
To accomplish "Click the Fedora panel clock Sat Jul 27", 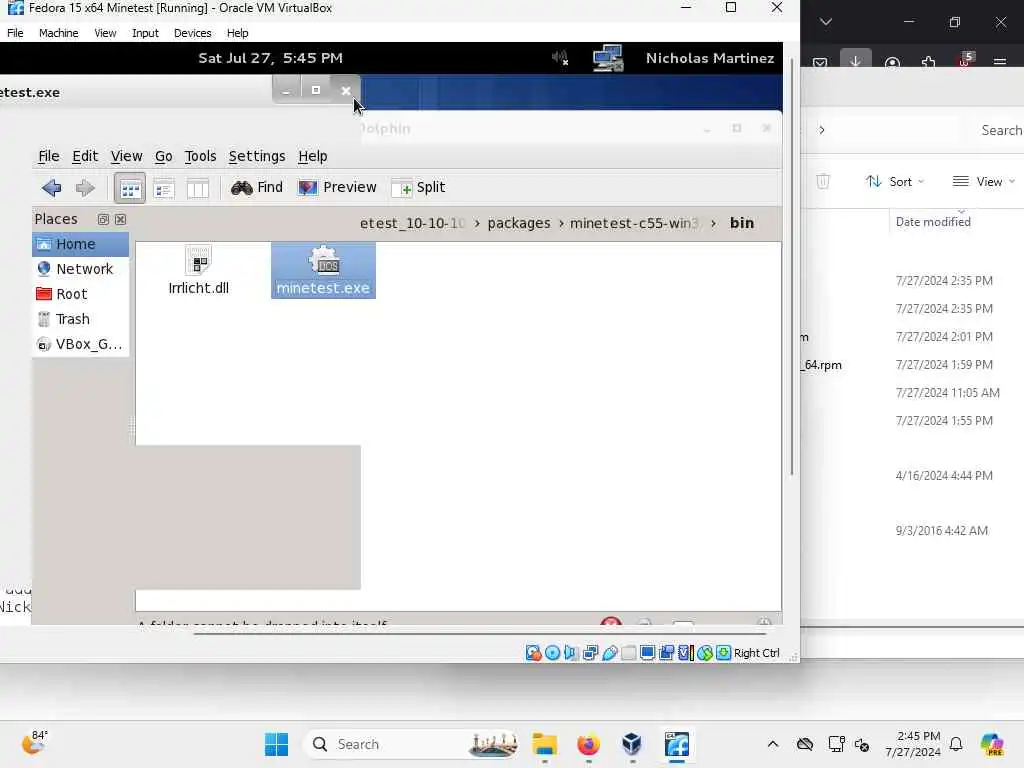I will tap(270, 58).
